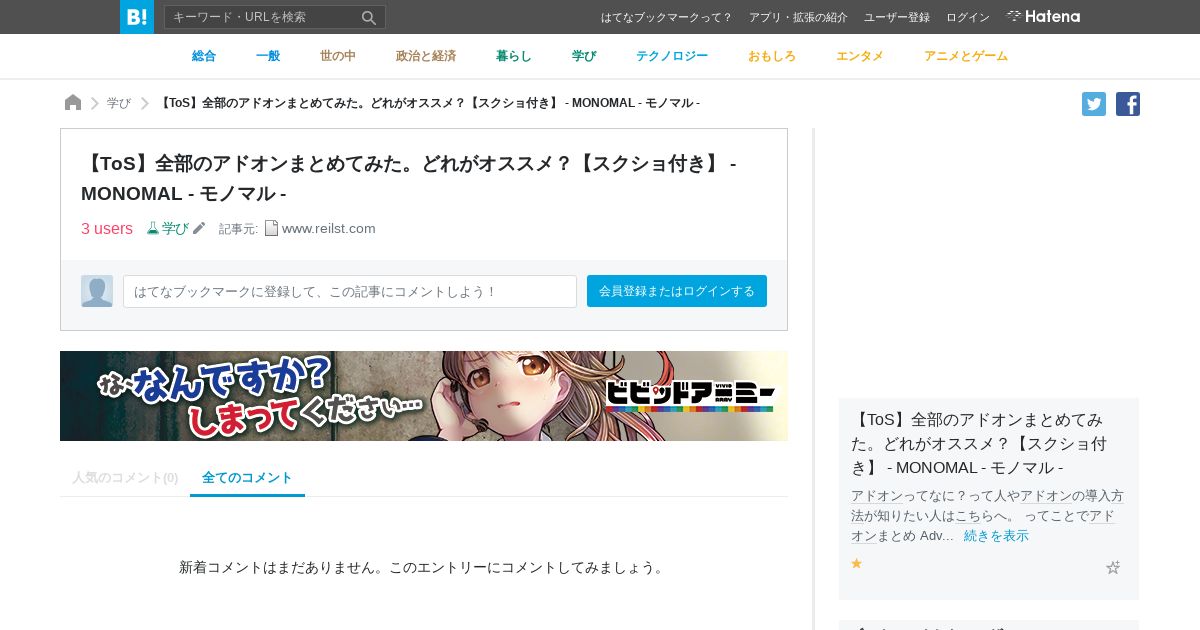Open the www.reilst.com source link
Image resolution: width=1200 pixels, height=630 pixels.
[x=329, y=228]
